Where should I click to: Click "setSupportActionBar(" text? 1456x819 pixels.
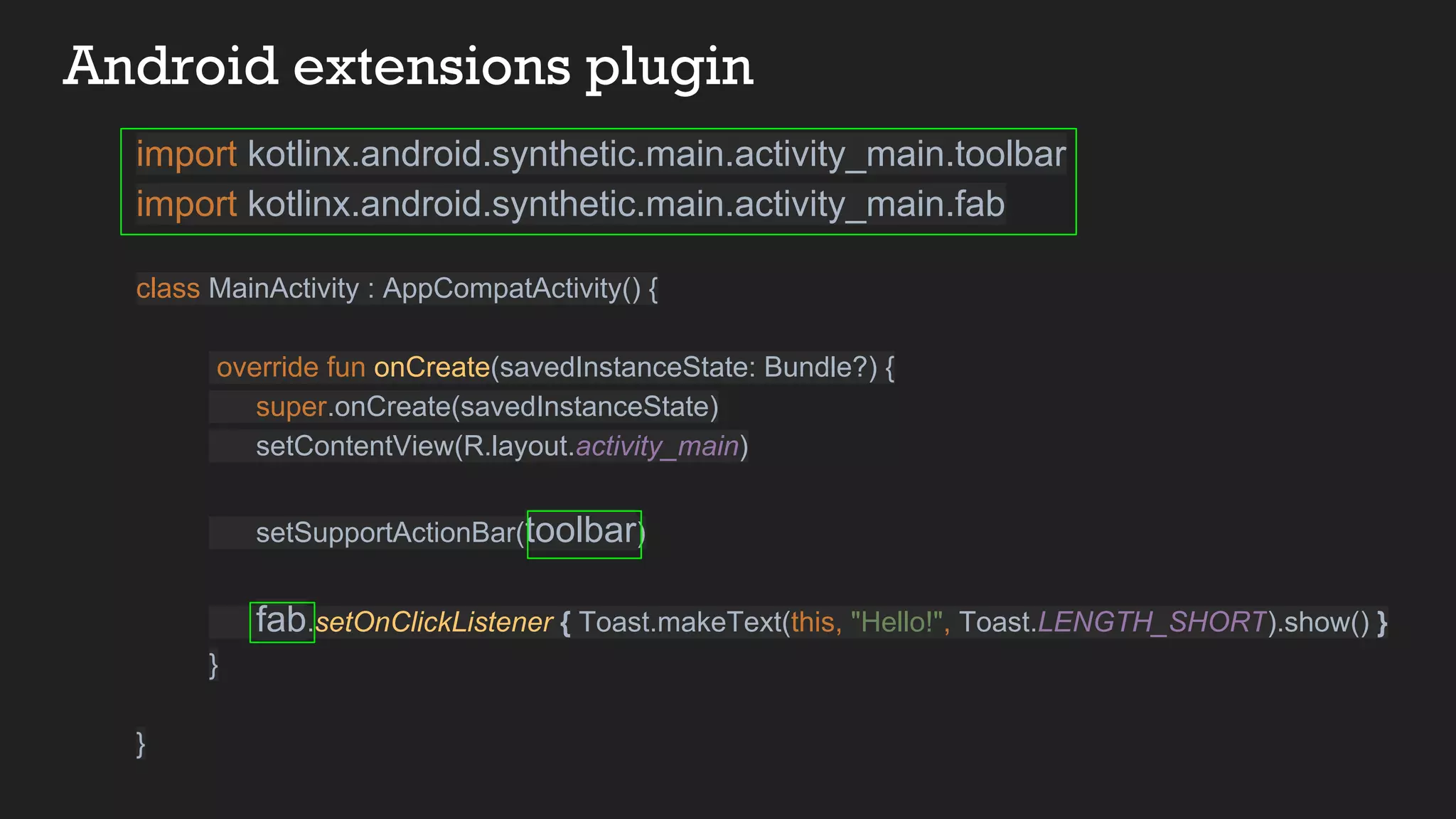[x=390, y=532]
